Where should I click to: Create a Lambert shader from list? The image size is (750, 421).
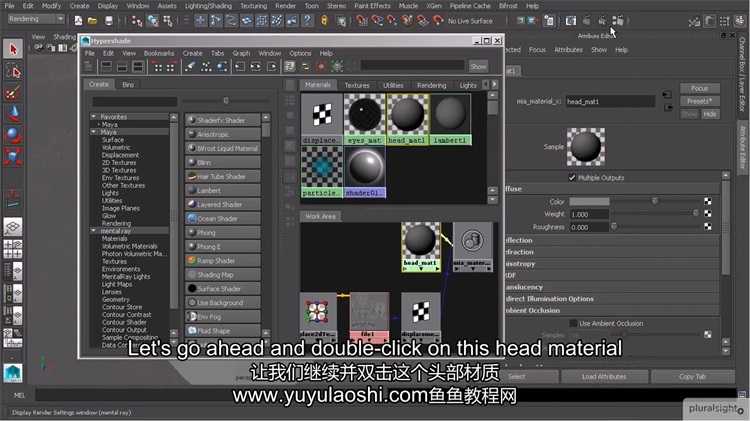point(223,190)
